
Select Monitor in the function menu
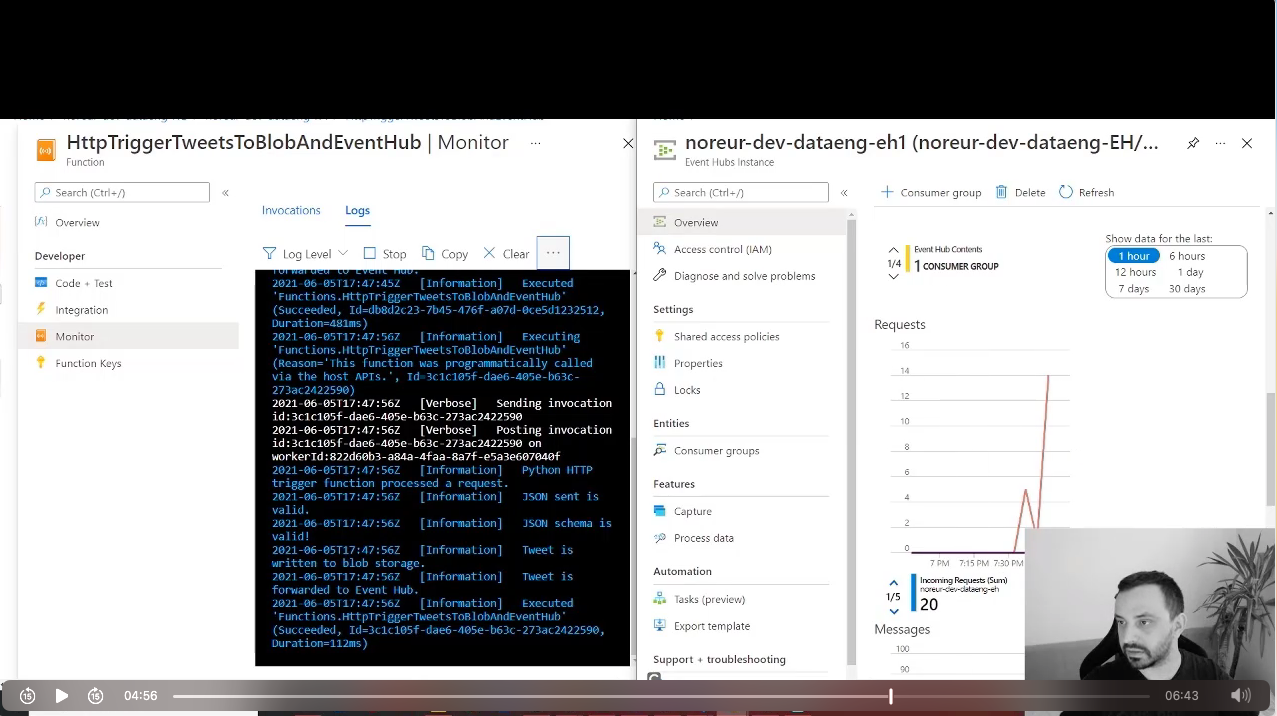(x=74, y=337)
